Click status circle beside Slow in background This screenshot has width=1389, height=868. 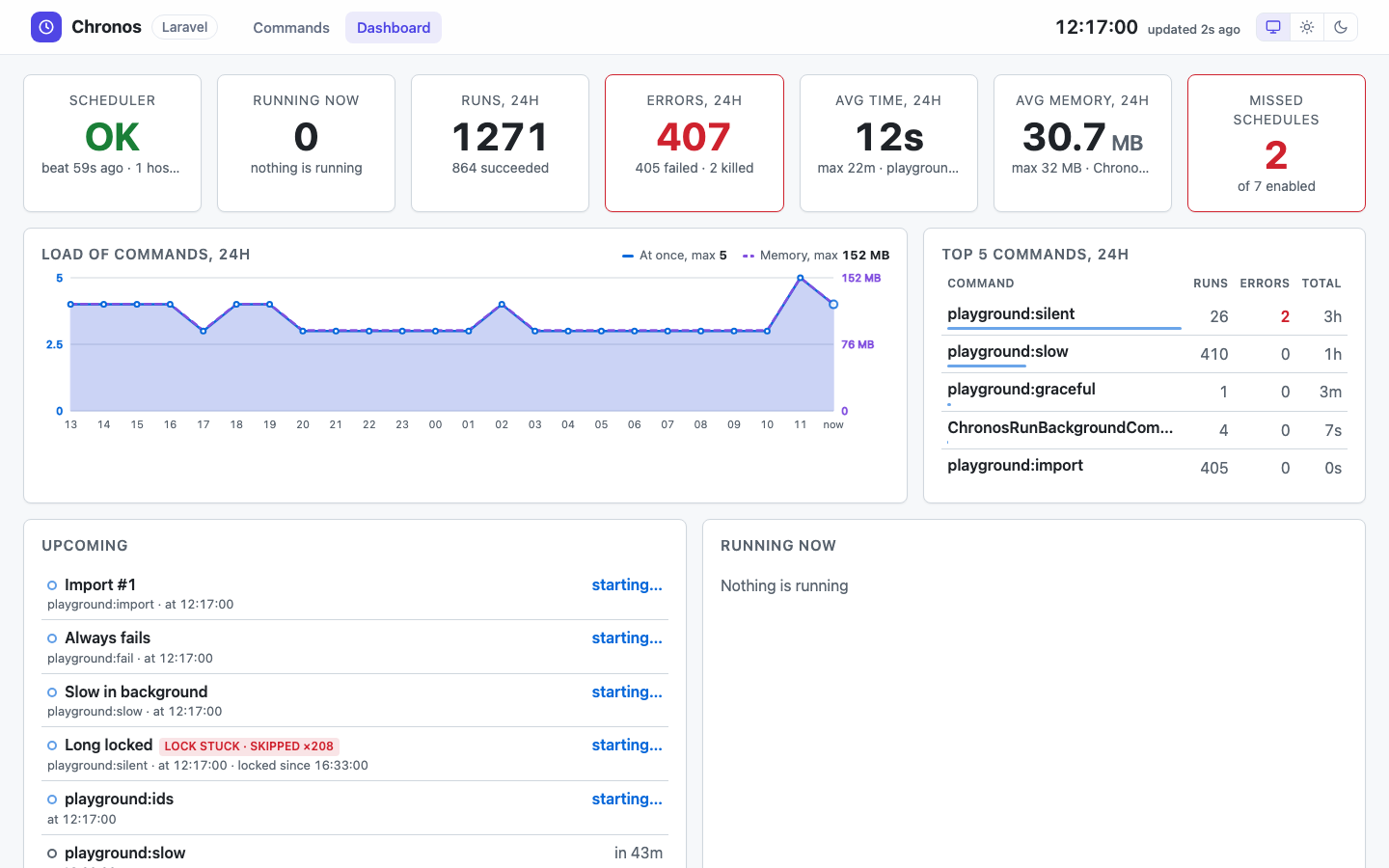point(52,692)
